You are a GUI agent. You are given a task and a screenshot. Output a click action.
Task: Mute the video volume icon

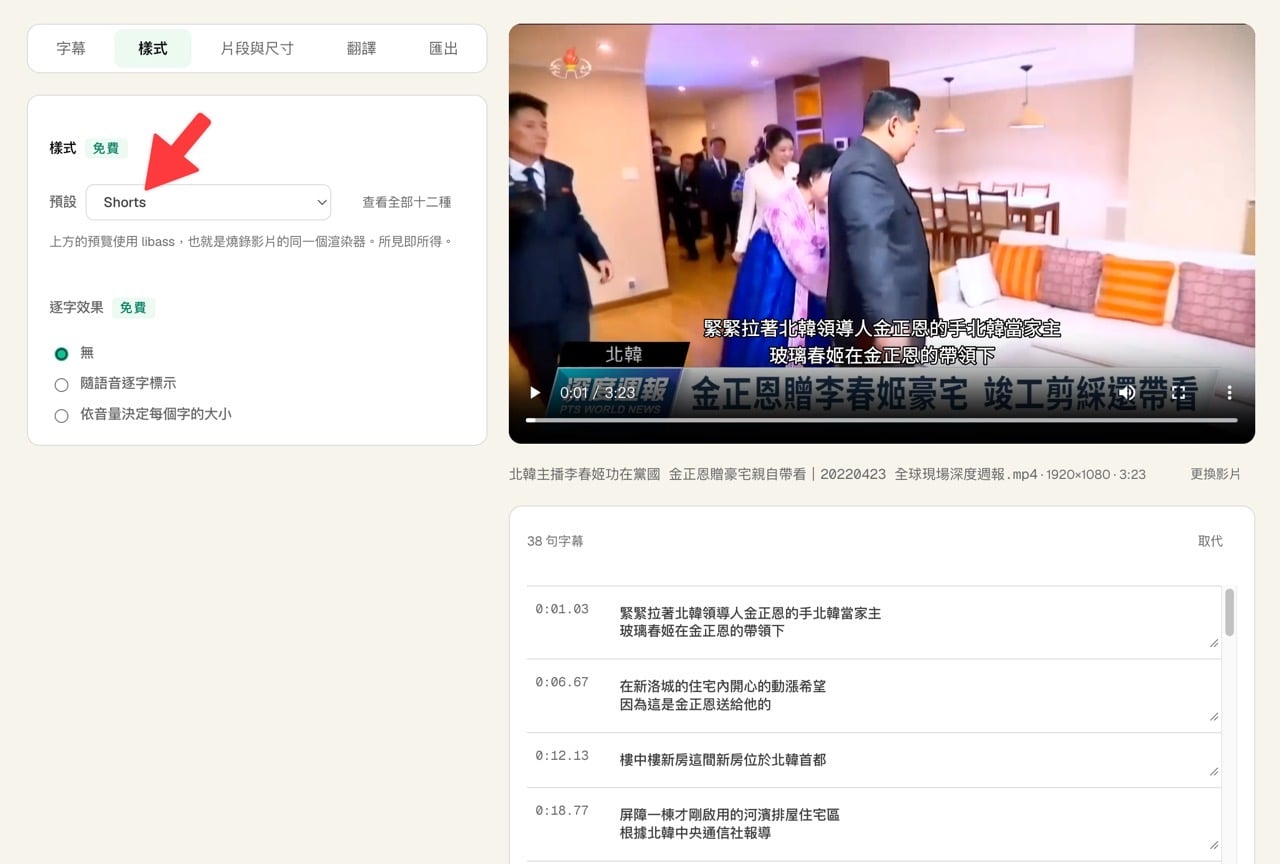pyautogui.click(x=1127, y=393)
